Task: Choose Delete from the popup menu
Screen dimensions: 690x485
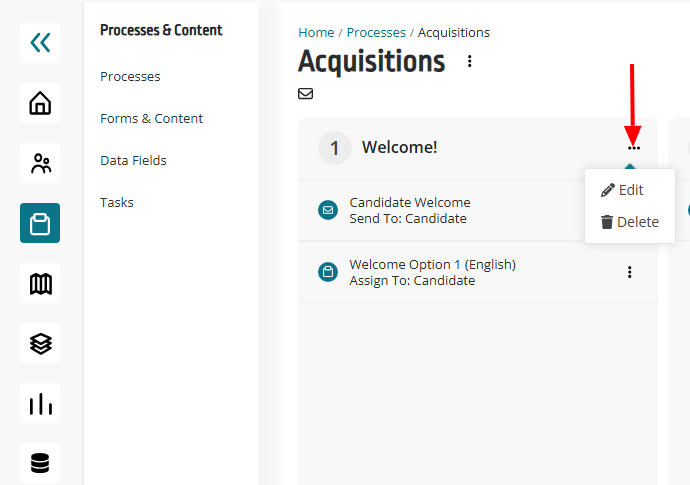Action: click(630, 222)
